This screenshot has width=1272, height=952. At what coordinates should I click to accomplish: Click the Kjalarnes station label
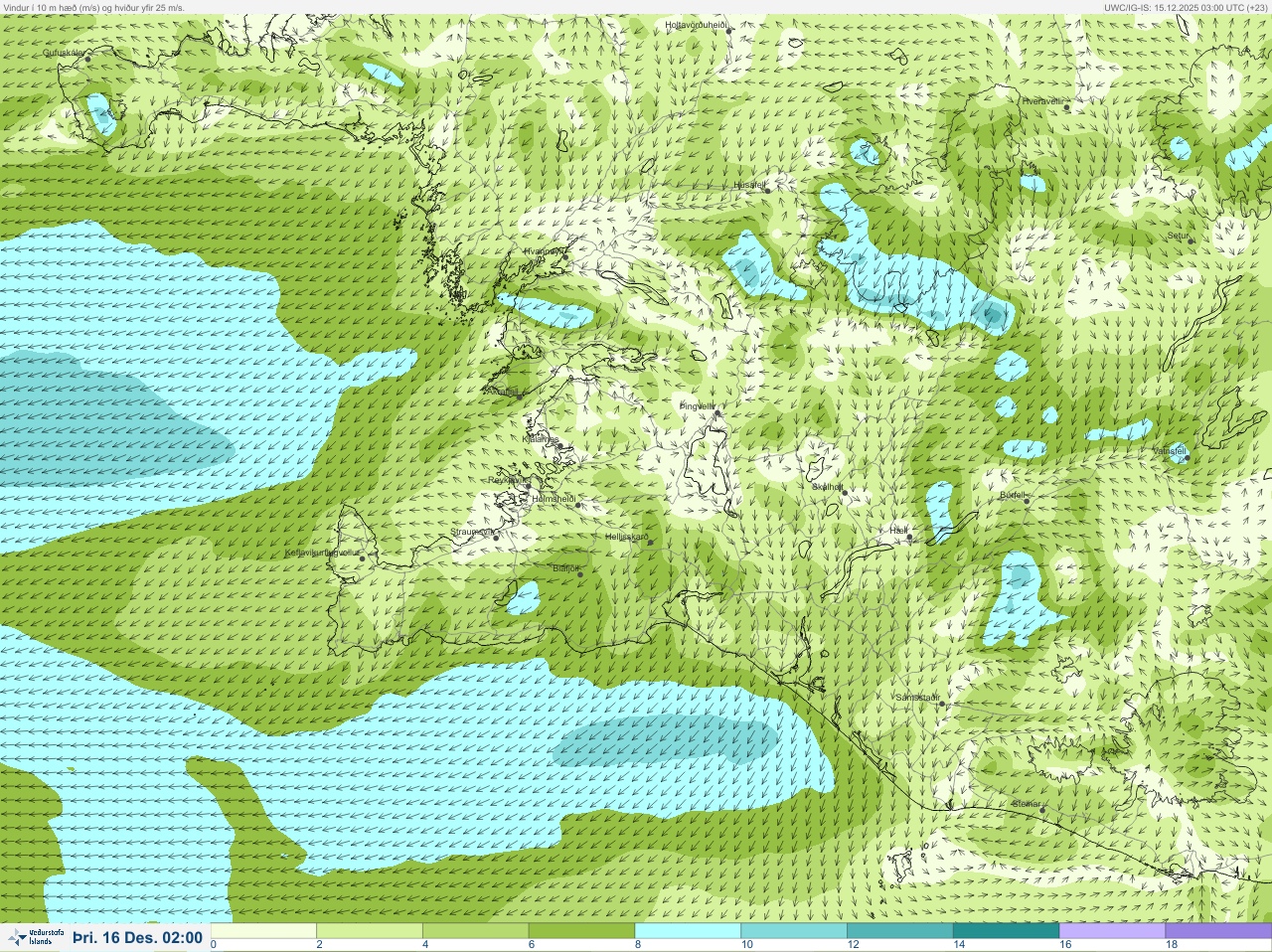click(541, 439)
